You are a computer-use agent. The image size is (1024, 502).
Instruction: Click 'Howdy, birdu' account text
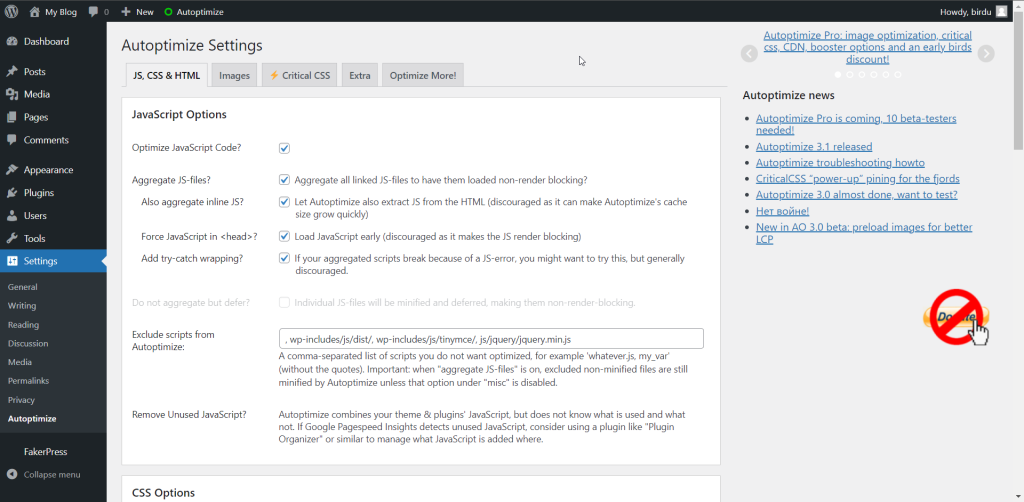pos(965,12)
